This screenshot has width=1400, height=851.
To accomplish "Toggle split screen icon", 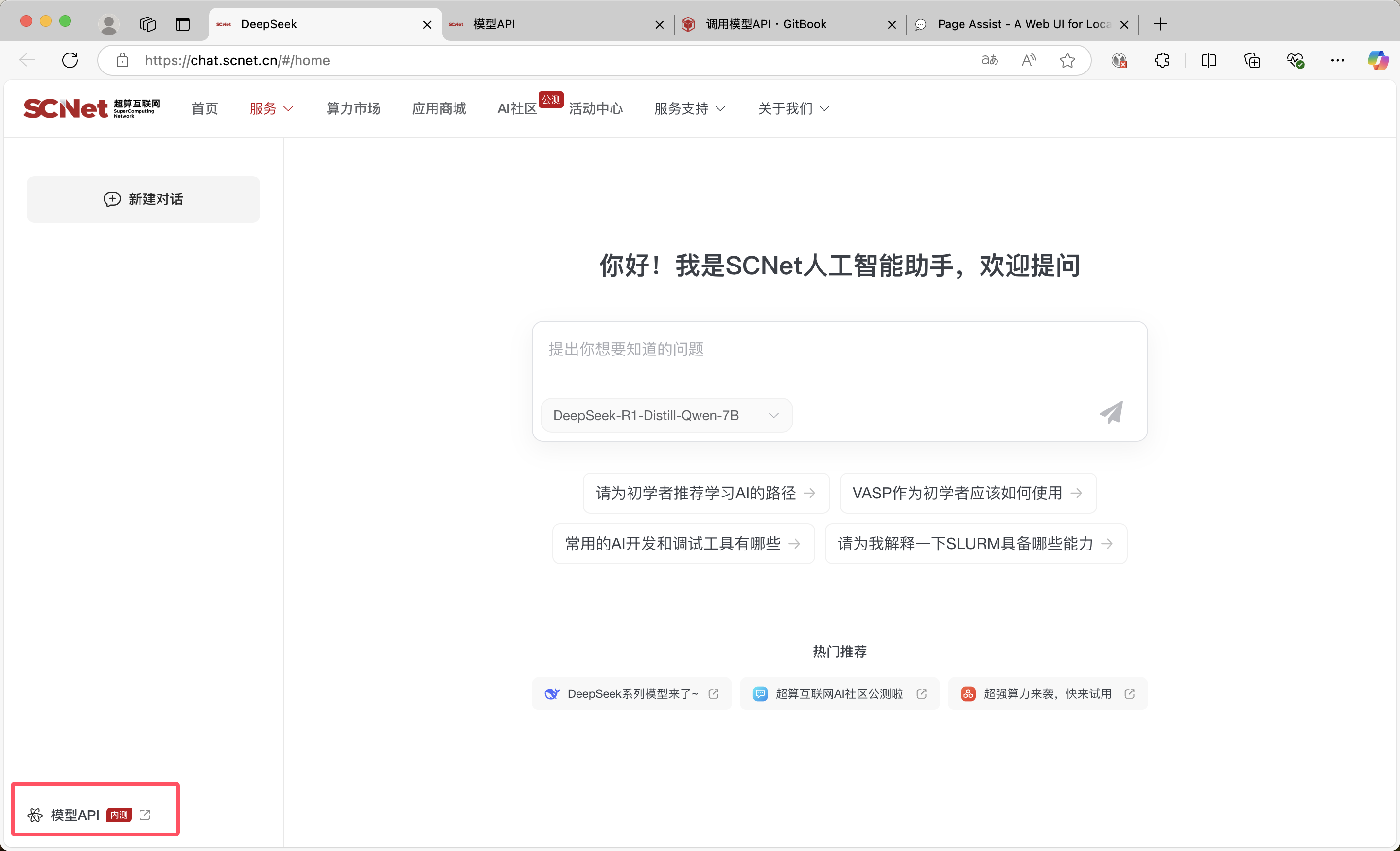I will tap(1208, 60).
